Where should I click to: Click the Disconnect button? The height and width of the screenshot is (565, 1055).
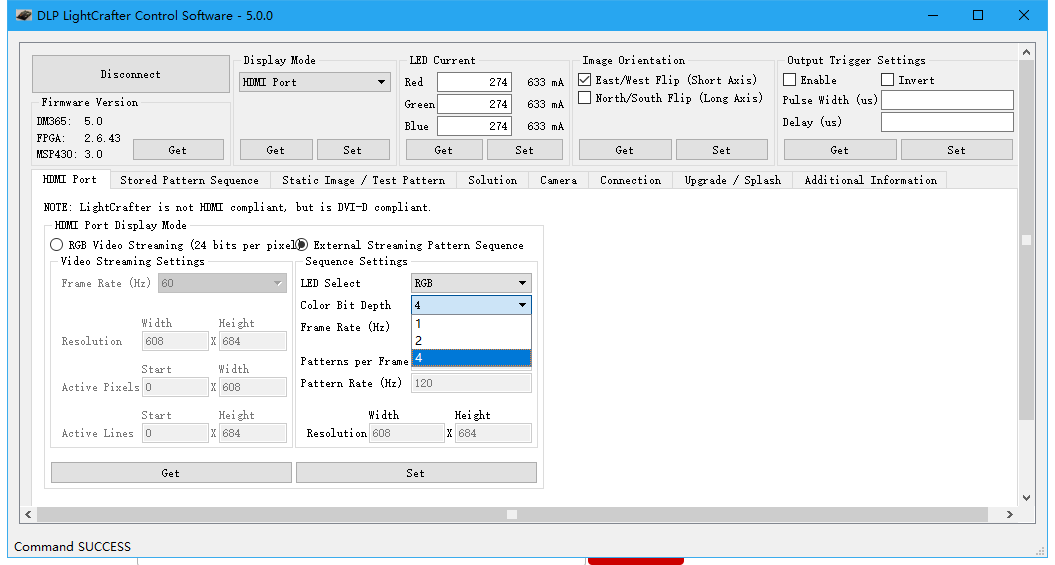[131, 74]
